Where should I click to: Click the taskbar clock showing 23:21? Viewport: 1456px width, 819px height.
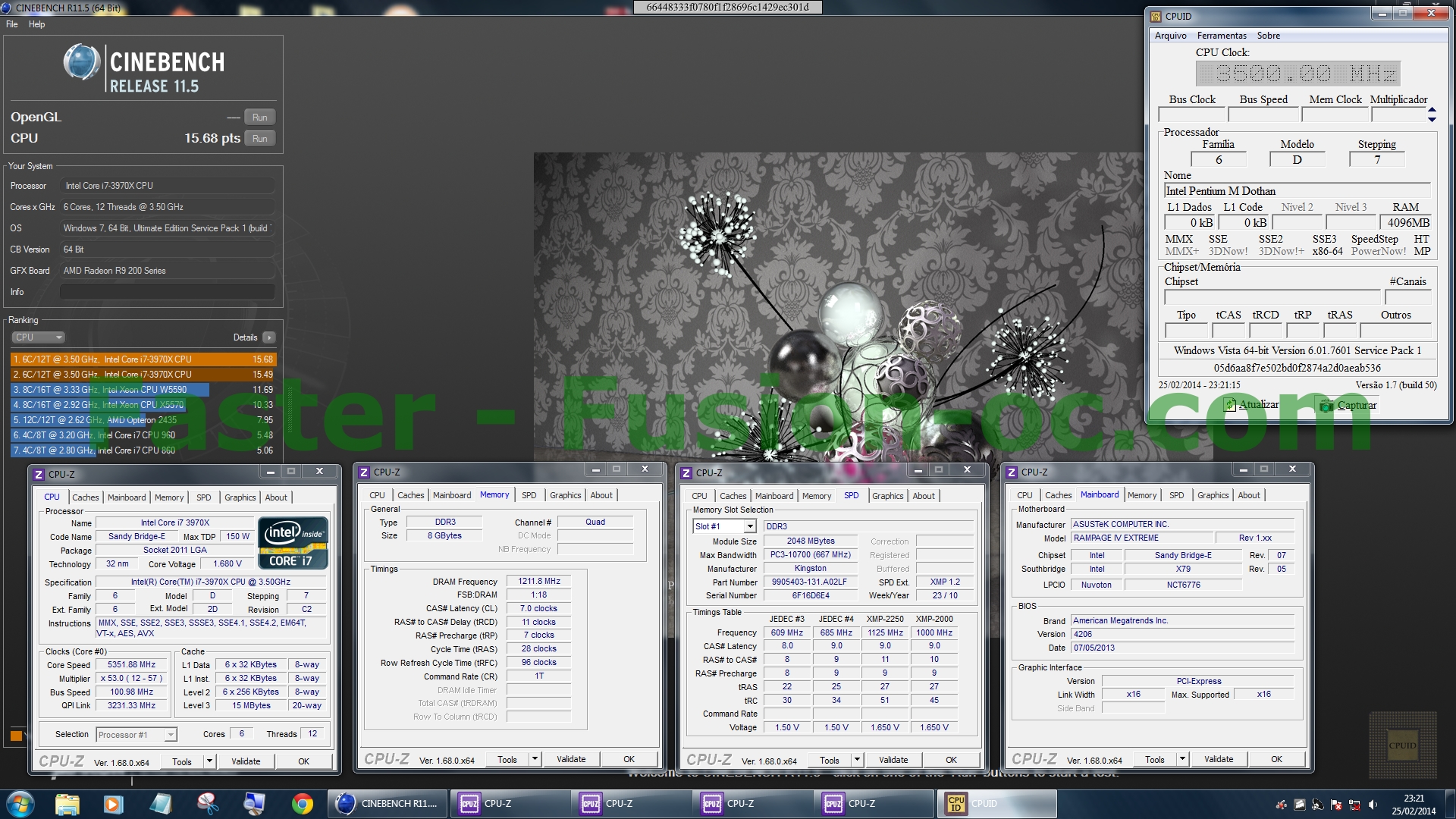coord(1414,805)
